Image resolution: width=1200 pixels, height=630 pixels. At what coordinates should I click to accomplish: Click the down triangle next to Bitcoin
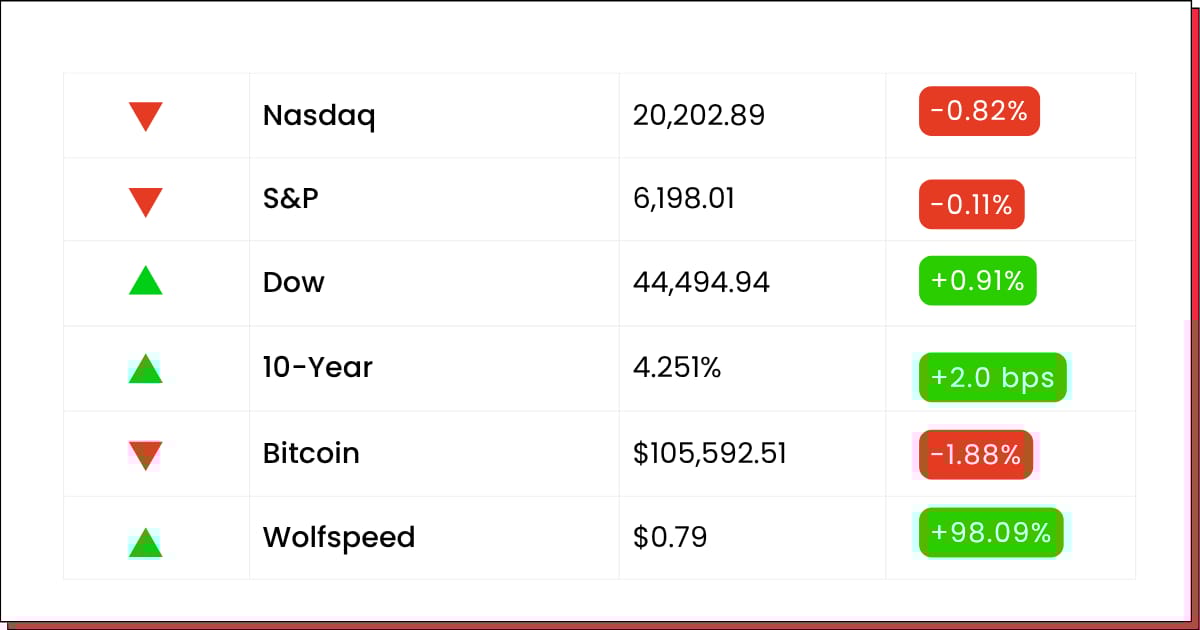146,456
